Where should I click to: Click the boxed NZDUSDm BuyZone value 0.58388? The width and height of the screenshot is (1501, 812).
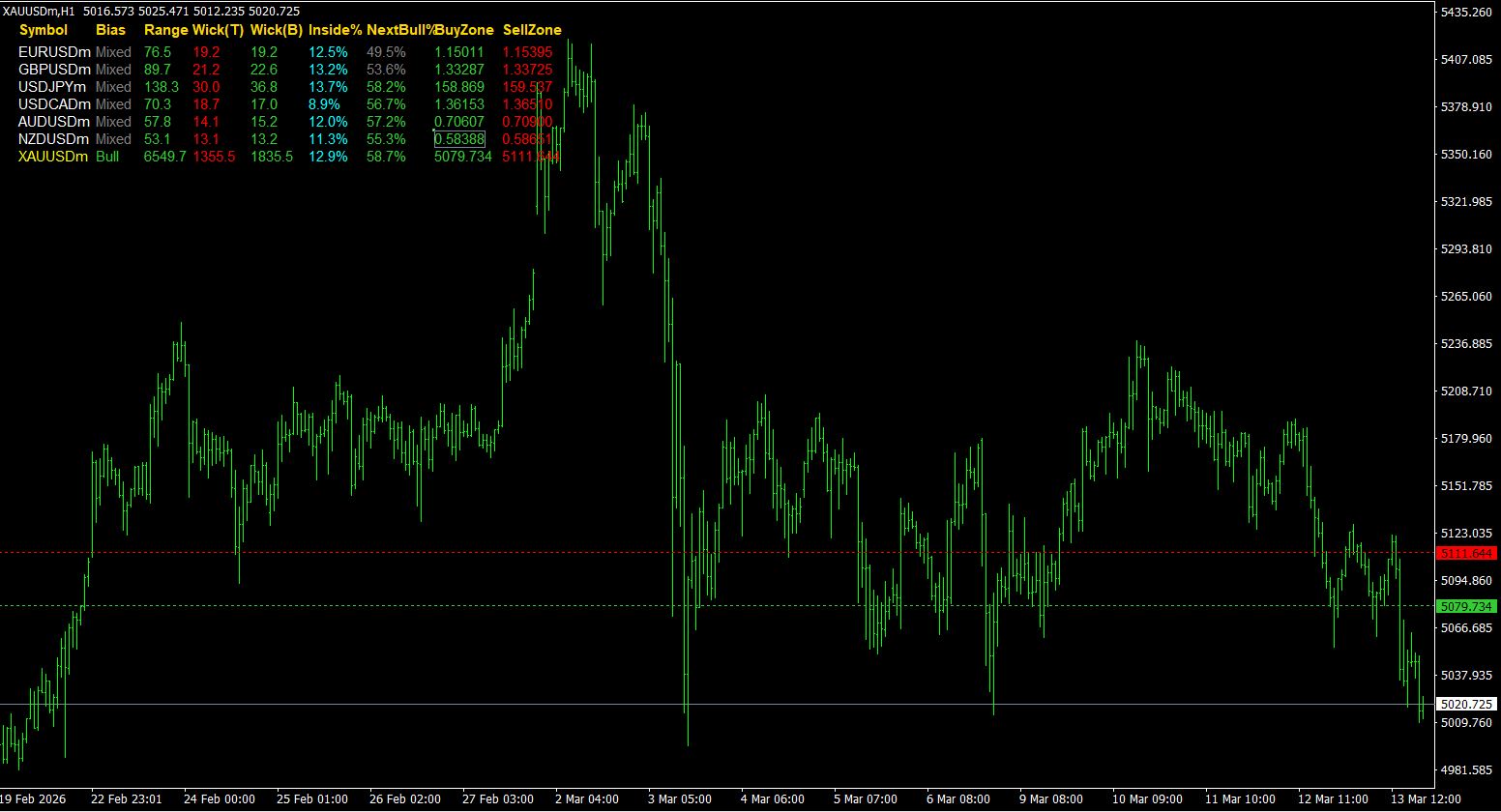[x=459, y=139]
